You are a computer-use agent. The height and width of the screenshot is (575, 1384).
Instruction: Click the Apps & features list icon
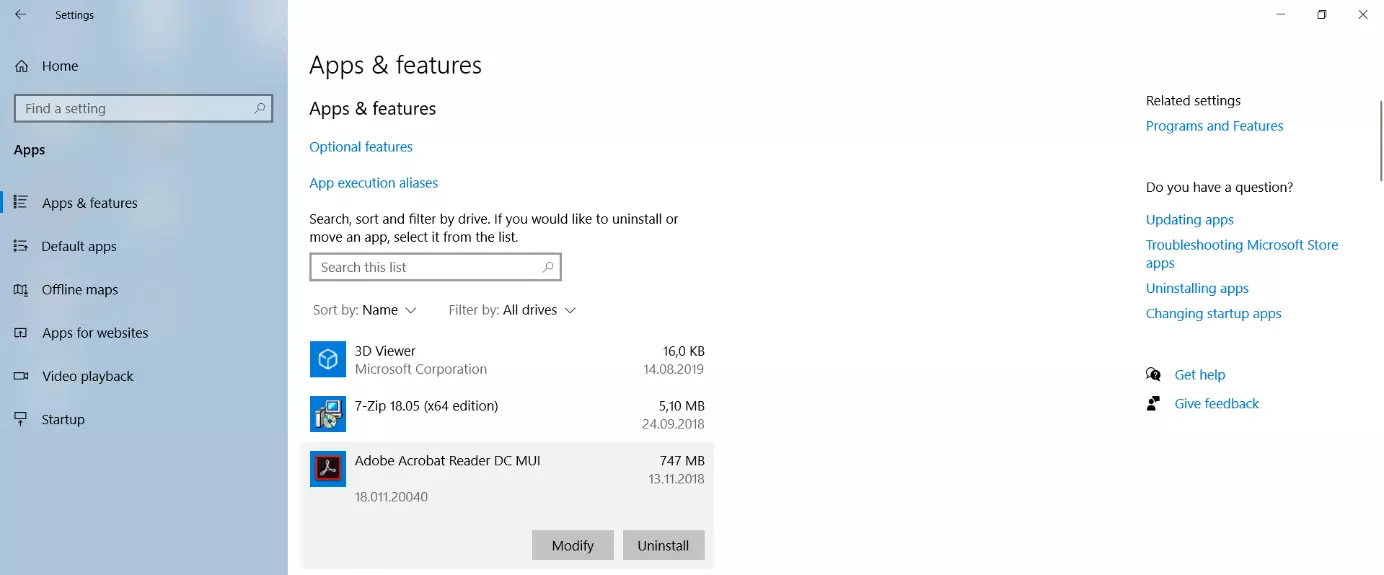pyautogui.click(x=20, y=202)
